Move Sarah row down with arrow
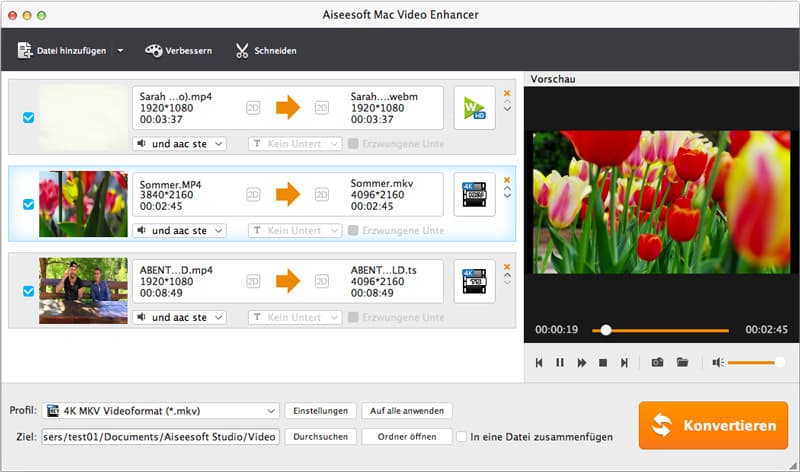The image size is (800, 472). point(507,109)
